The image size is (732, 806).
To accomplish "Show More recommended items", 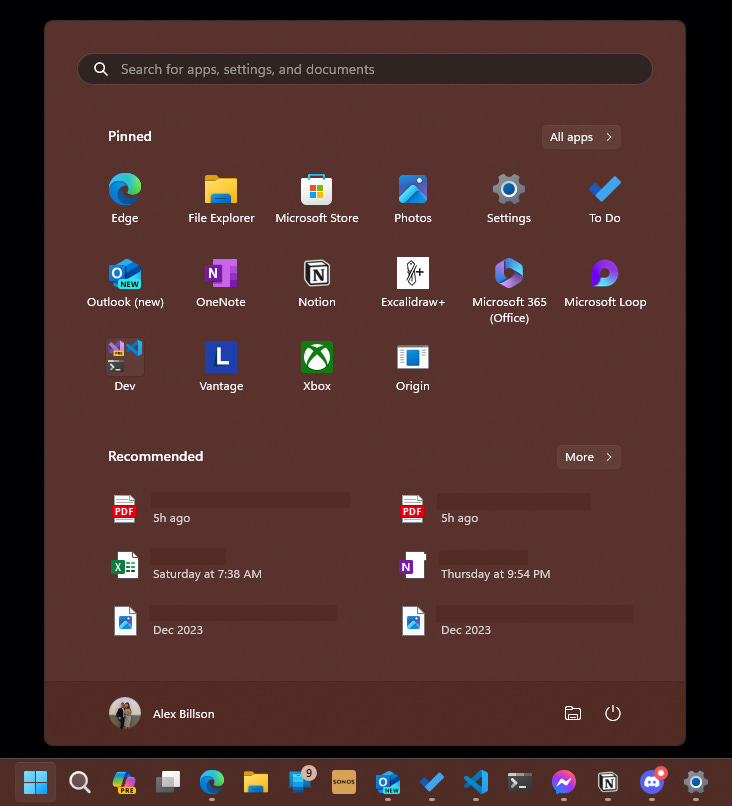I will click(x=588, y=457).
